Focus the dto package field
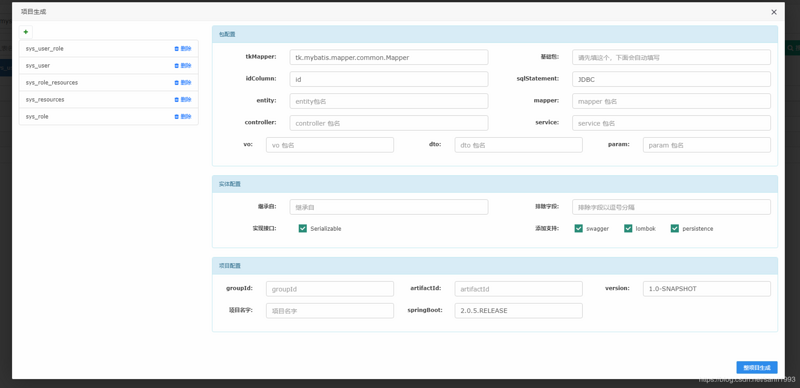This screenshot has width=800, height=388. click(518, 145)
